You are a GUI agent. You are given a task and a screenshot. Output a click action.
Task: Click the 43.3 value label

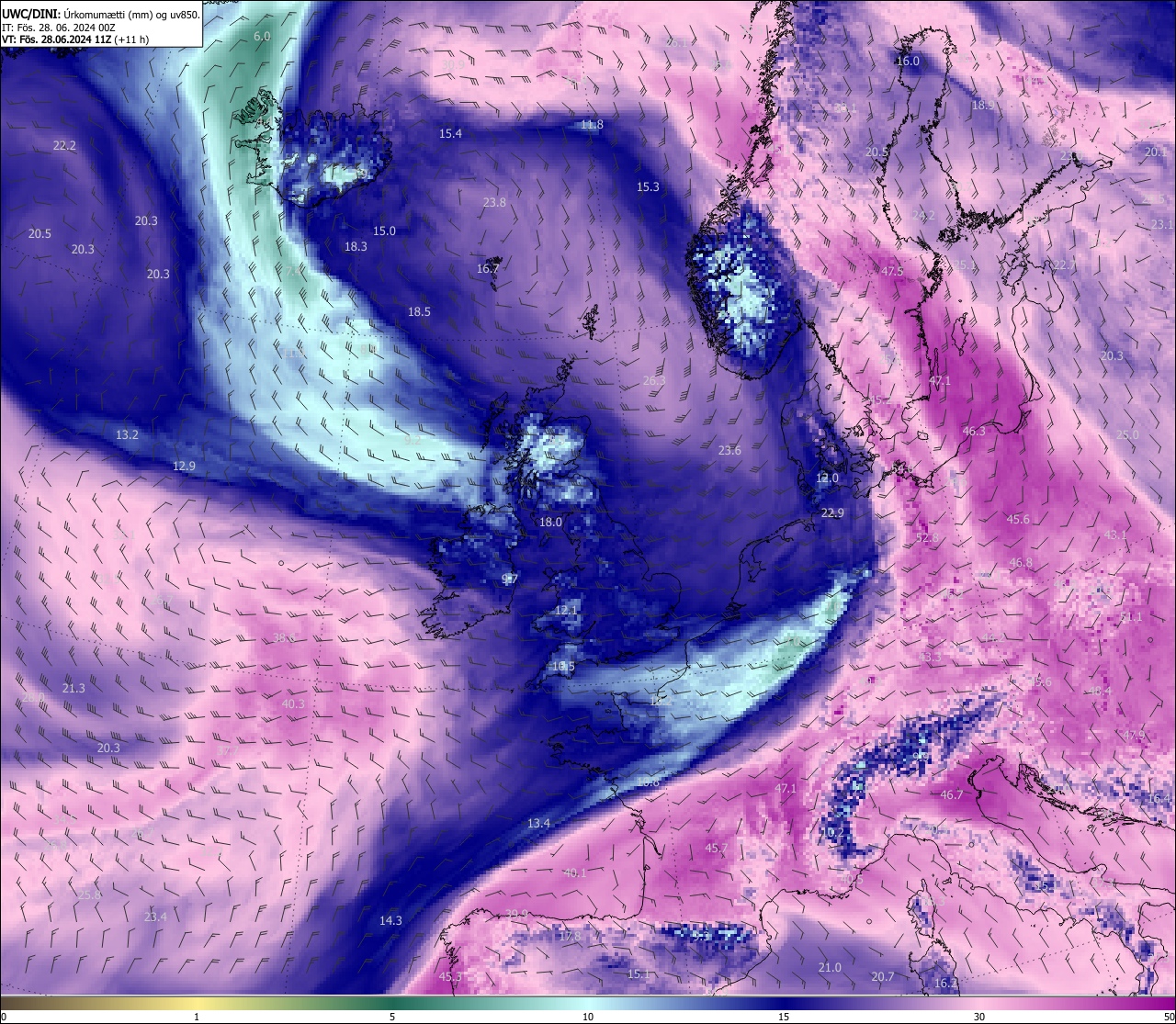pos(930,657)
